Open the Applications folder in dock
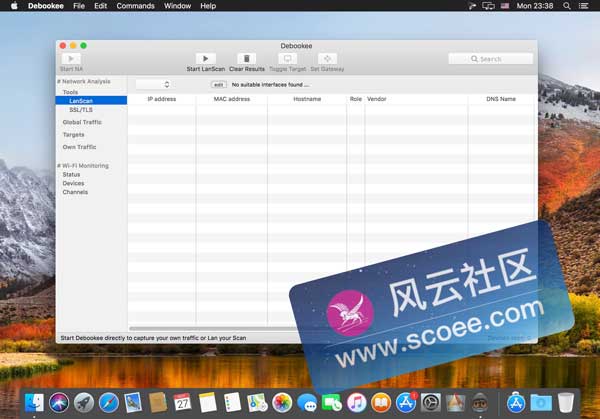This screenshot has width=600, height=419. [516, 403]
